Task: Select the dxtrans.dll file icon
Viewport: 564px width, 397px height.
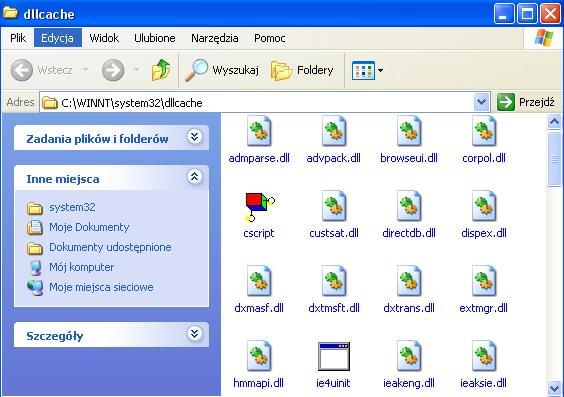Action: [409, 281]
